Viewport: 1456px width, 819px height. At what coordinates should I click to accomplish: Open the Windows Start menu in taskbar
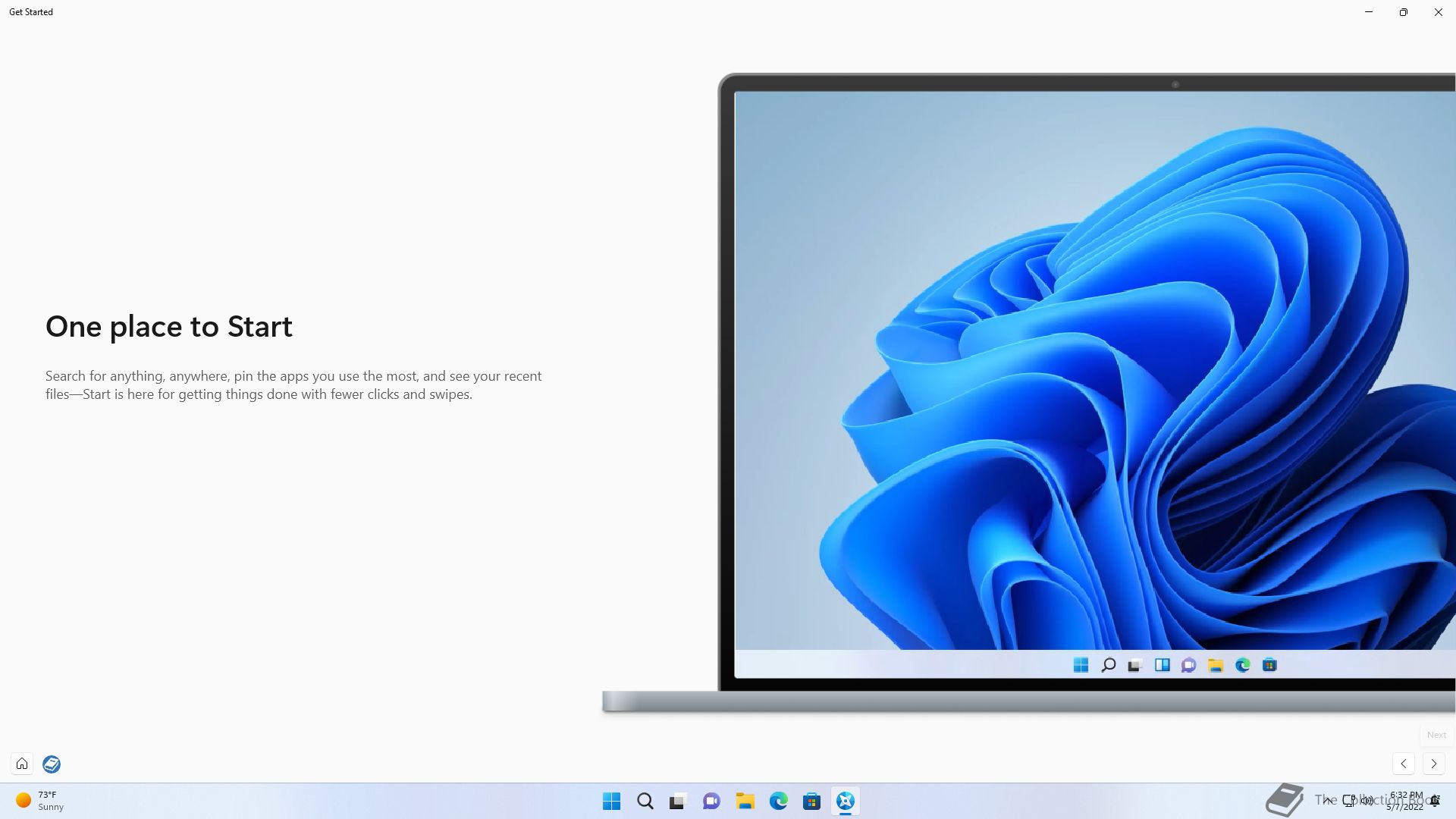coord(611,801)
